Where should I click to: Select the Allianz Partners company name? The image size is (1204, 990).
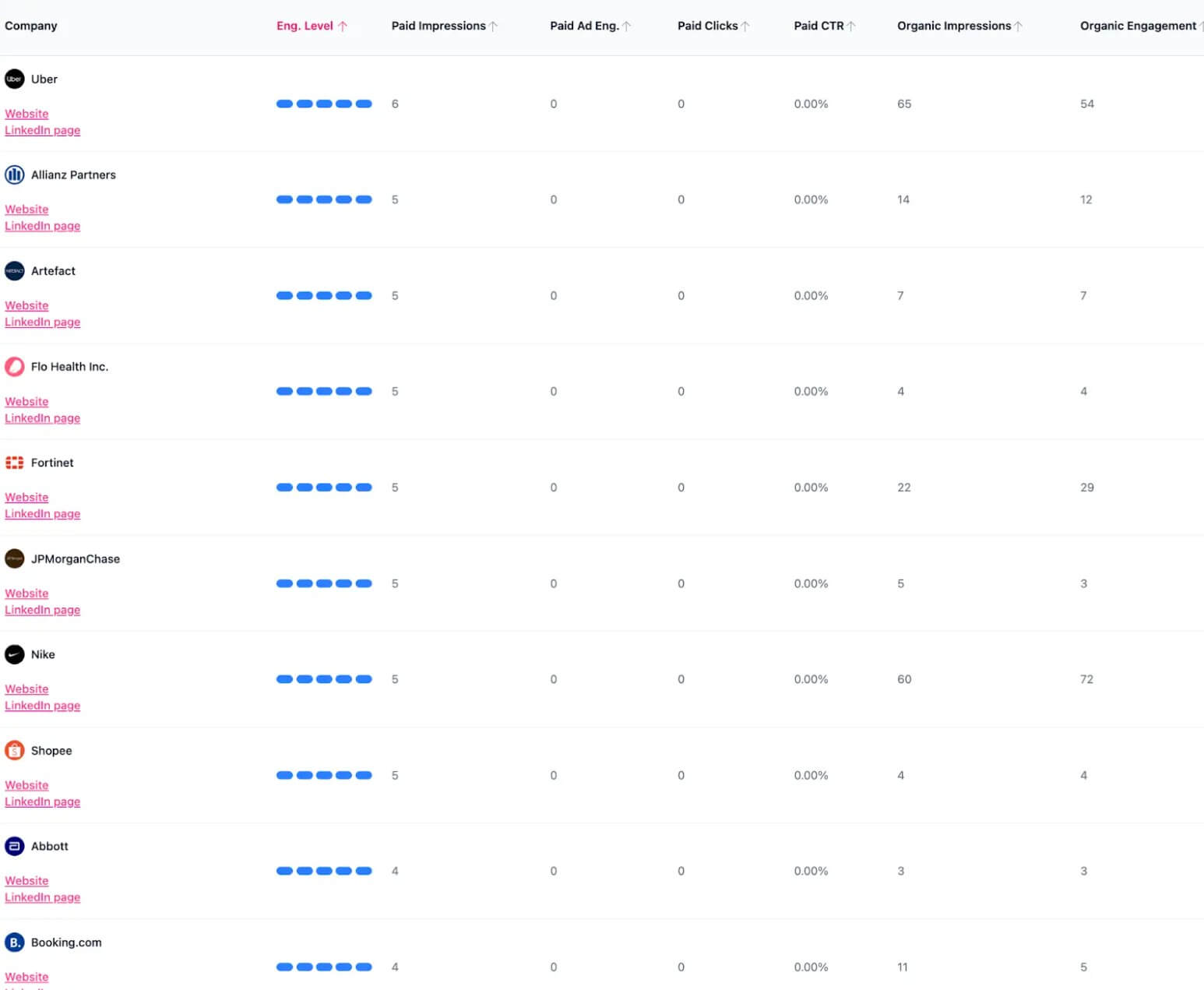[73, 174]
